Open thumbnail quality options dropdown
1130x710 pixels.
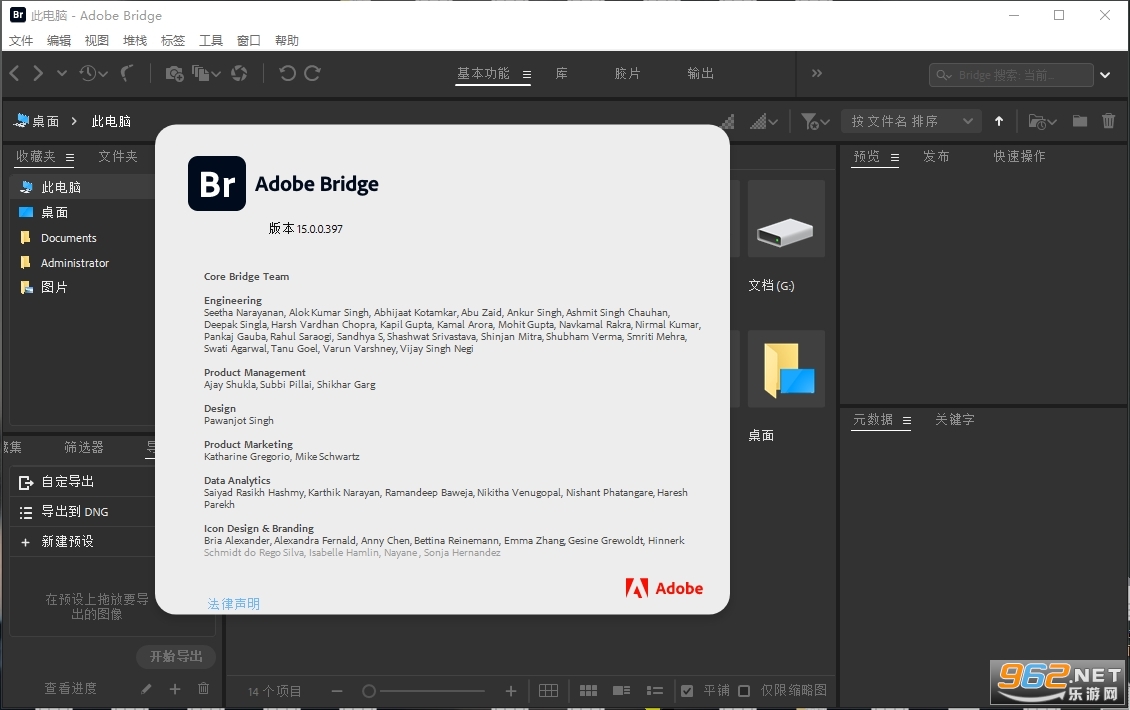764,121
